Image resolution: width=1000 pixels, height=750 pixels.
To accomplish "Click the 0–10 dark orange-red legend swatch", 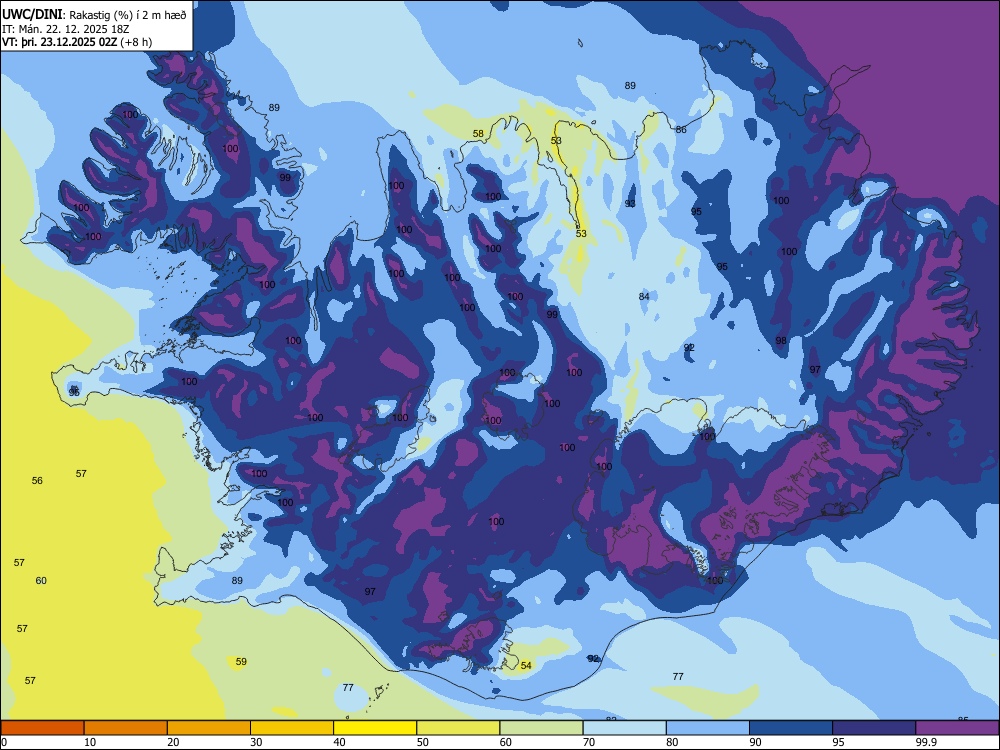I will pos(42,728).
